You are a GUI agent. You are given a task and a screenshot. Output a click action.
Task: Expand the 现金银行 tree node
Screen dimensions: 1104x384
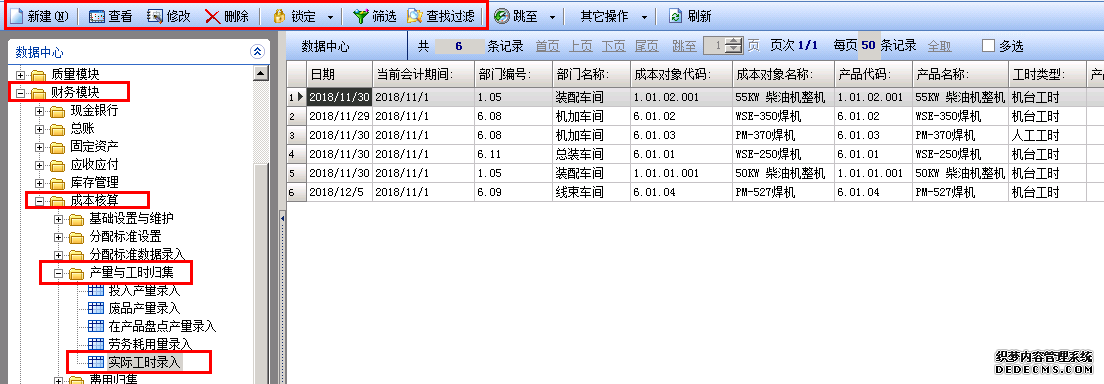click(40, 111)
